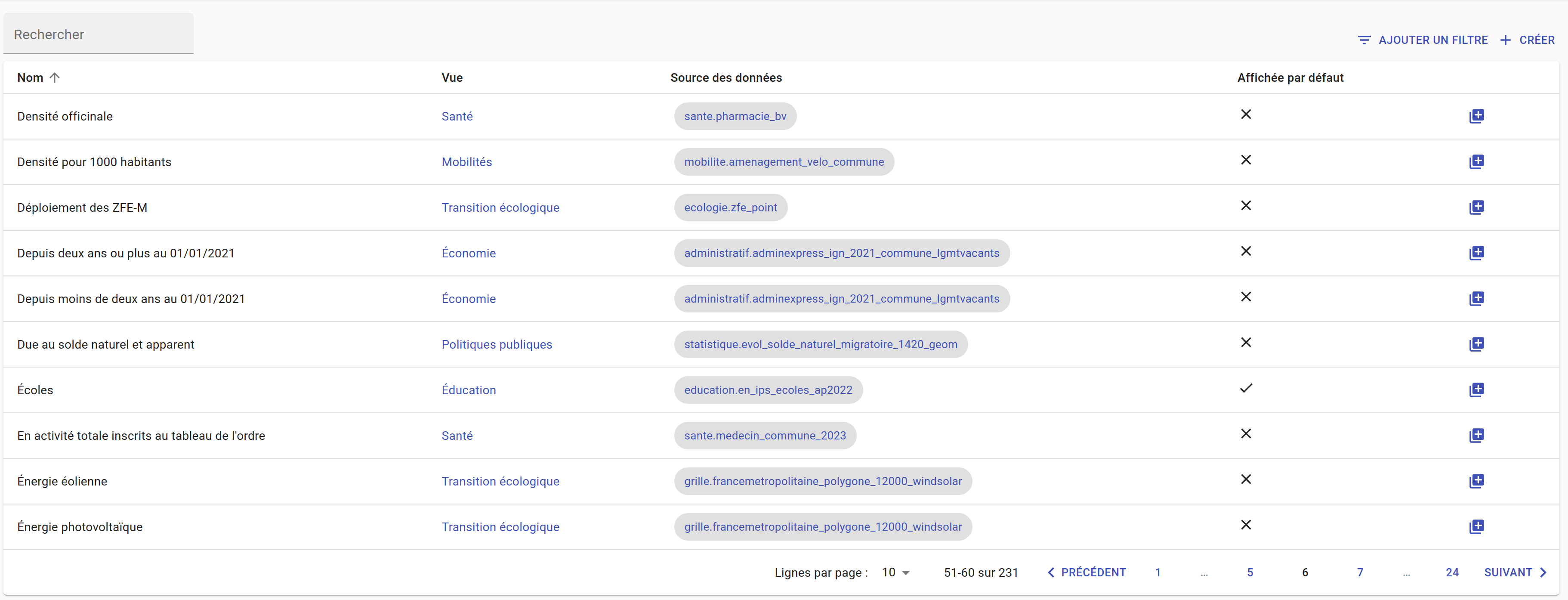Screen dimensions: 1568x600
Task: Click the right chevron of Suivant
Action: pos(1543,572)
